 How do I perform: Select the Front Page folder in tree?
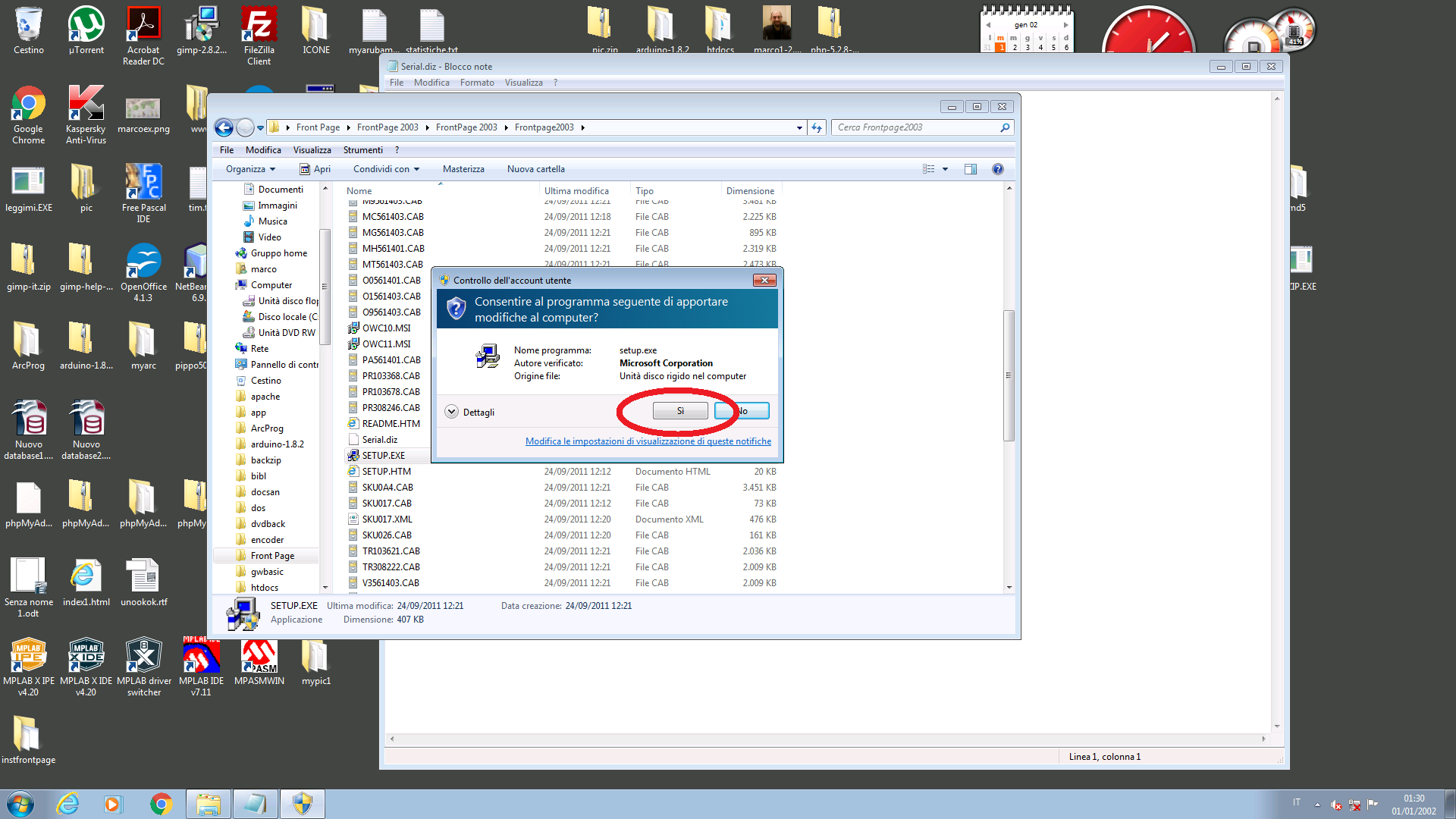(272, 556)
